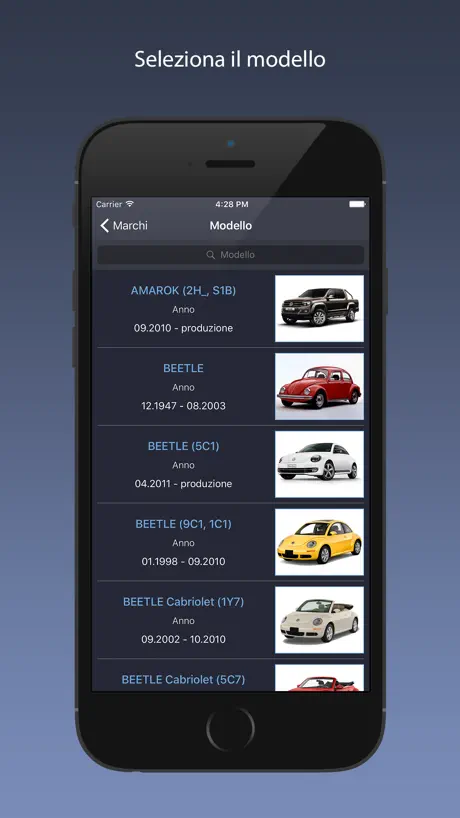Tap the Carrier label in status bar
The height and width of the screenshot is (818, 460).
[x=109, y=204]
